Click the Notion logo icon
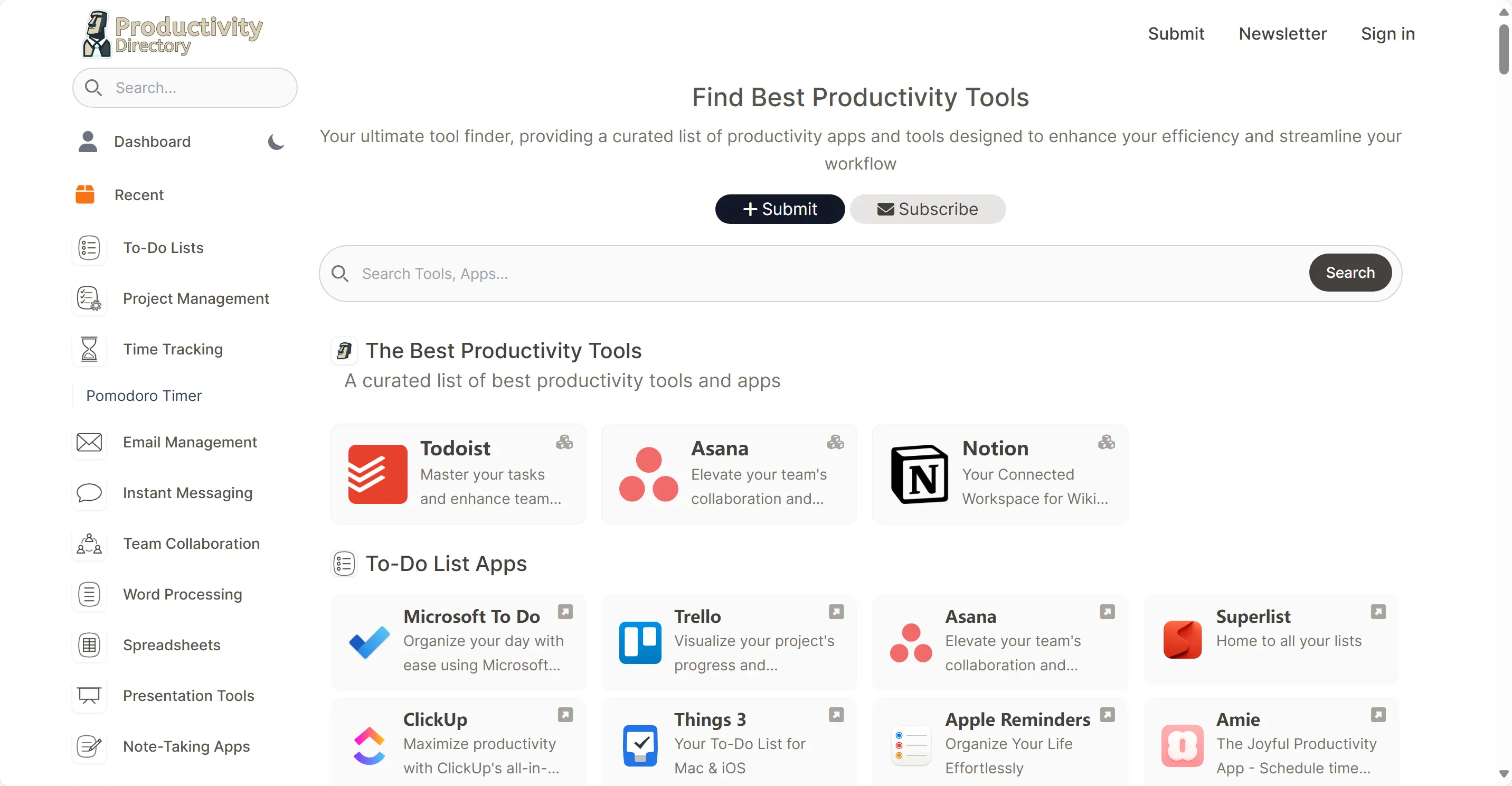The width and height of the screenshot is (1512, 786). pos(920,474)
